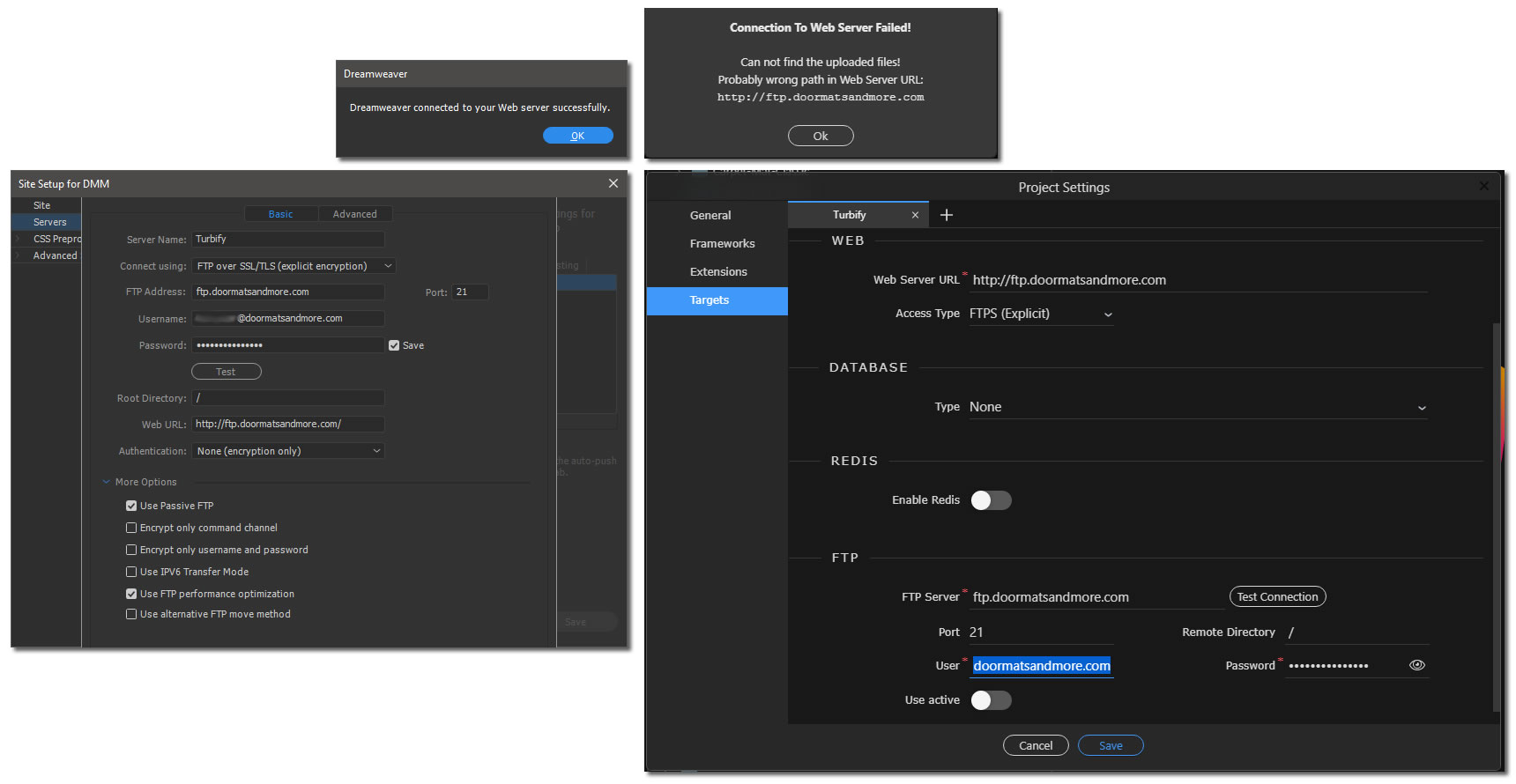The height and width of the screenshot is (784, 1516).
Task: Click the Web Server URL field
Action: [1197, 280]
